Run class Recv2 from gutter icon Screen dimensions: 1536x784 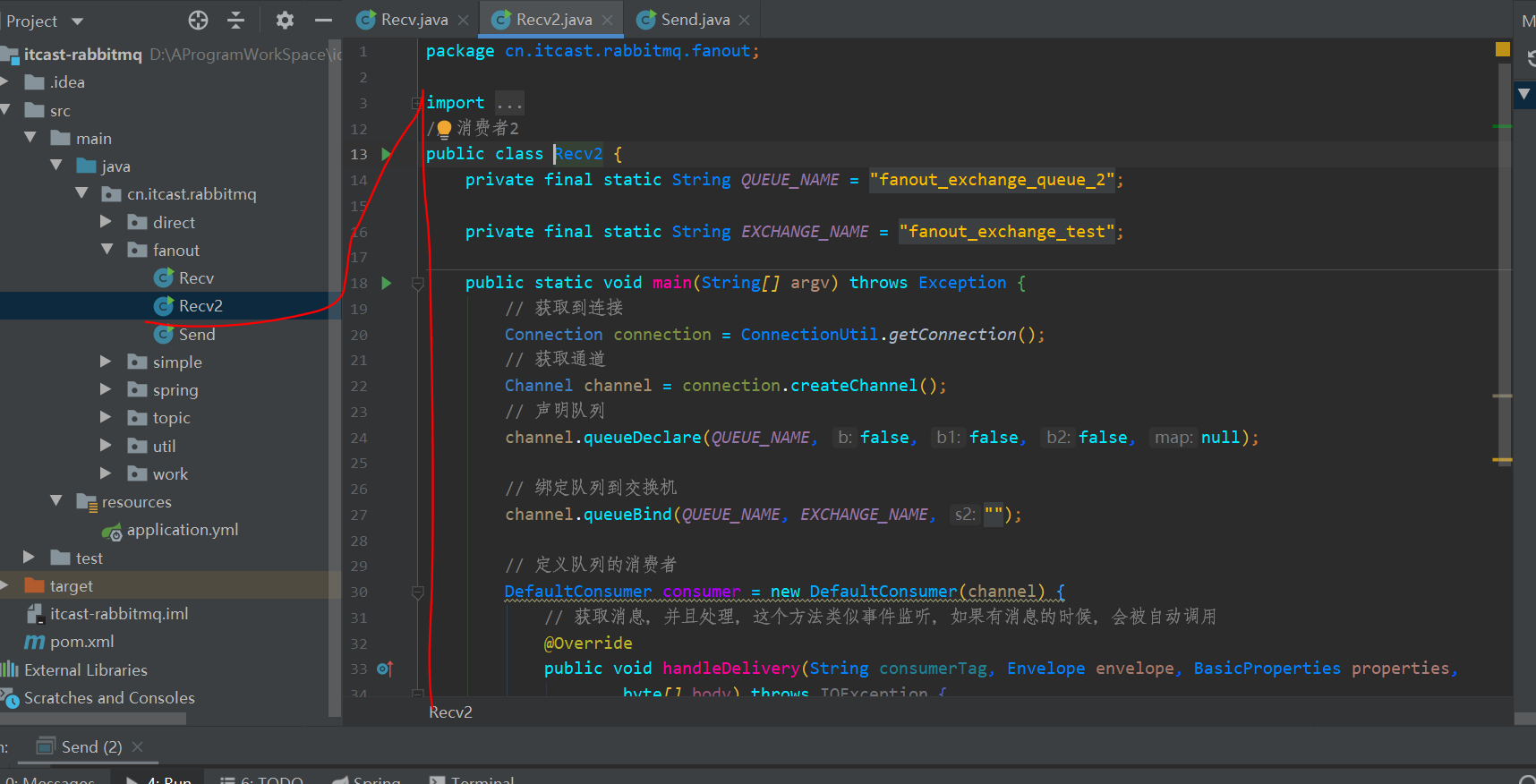tap(387, 154)
